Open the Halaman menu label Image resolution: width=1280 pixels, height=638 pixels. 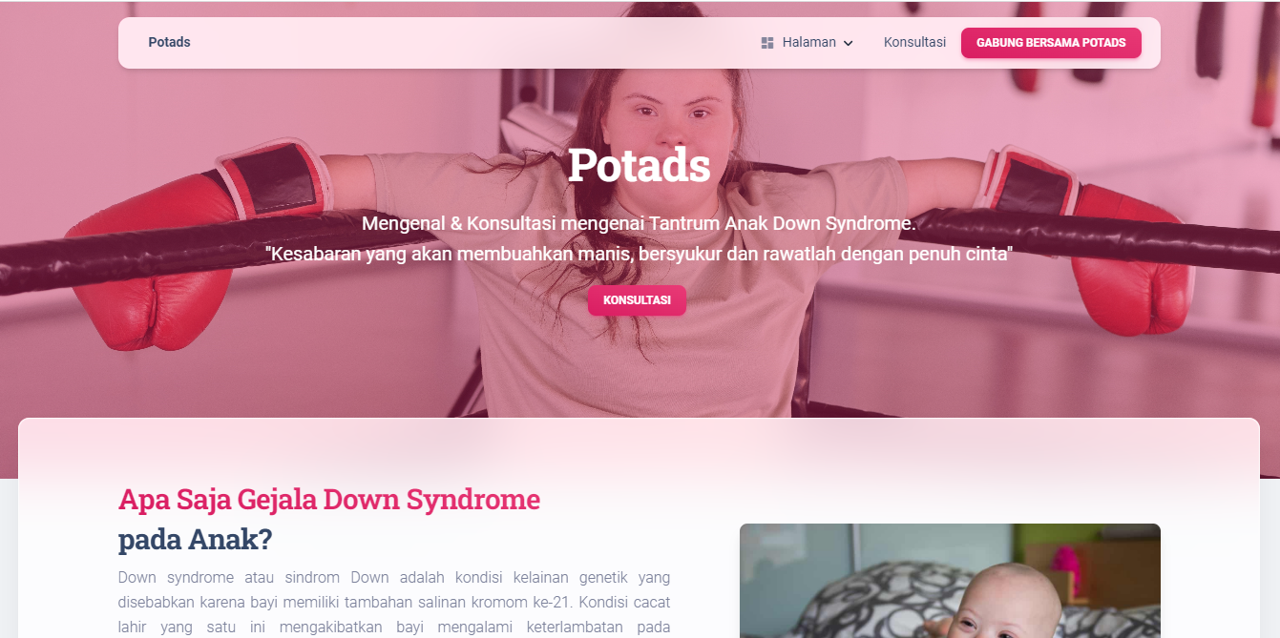[x=809, y=42]
